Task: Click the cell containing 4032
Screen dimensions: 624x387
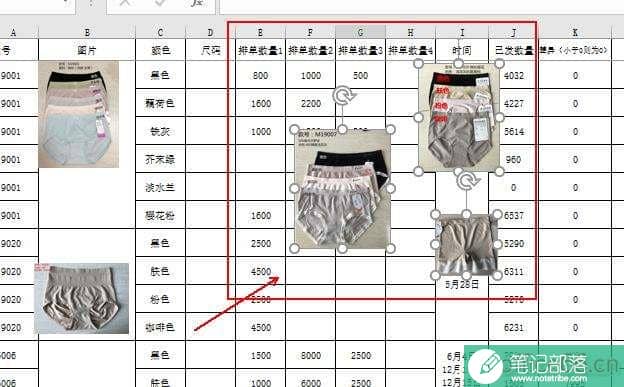Action: coord(513,75)
